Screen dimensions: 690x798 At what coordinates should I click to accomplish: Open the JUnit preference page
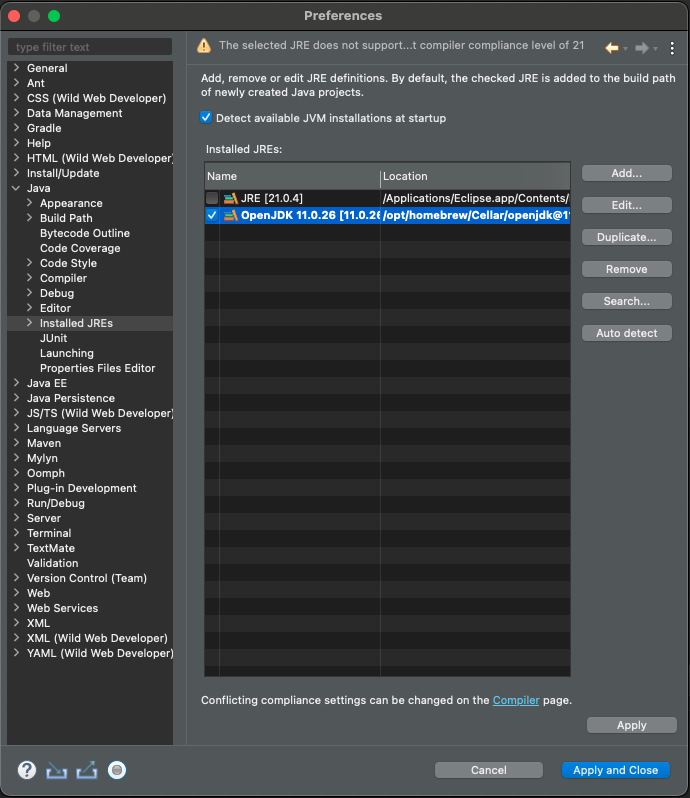tap(53, 338)
